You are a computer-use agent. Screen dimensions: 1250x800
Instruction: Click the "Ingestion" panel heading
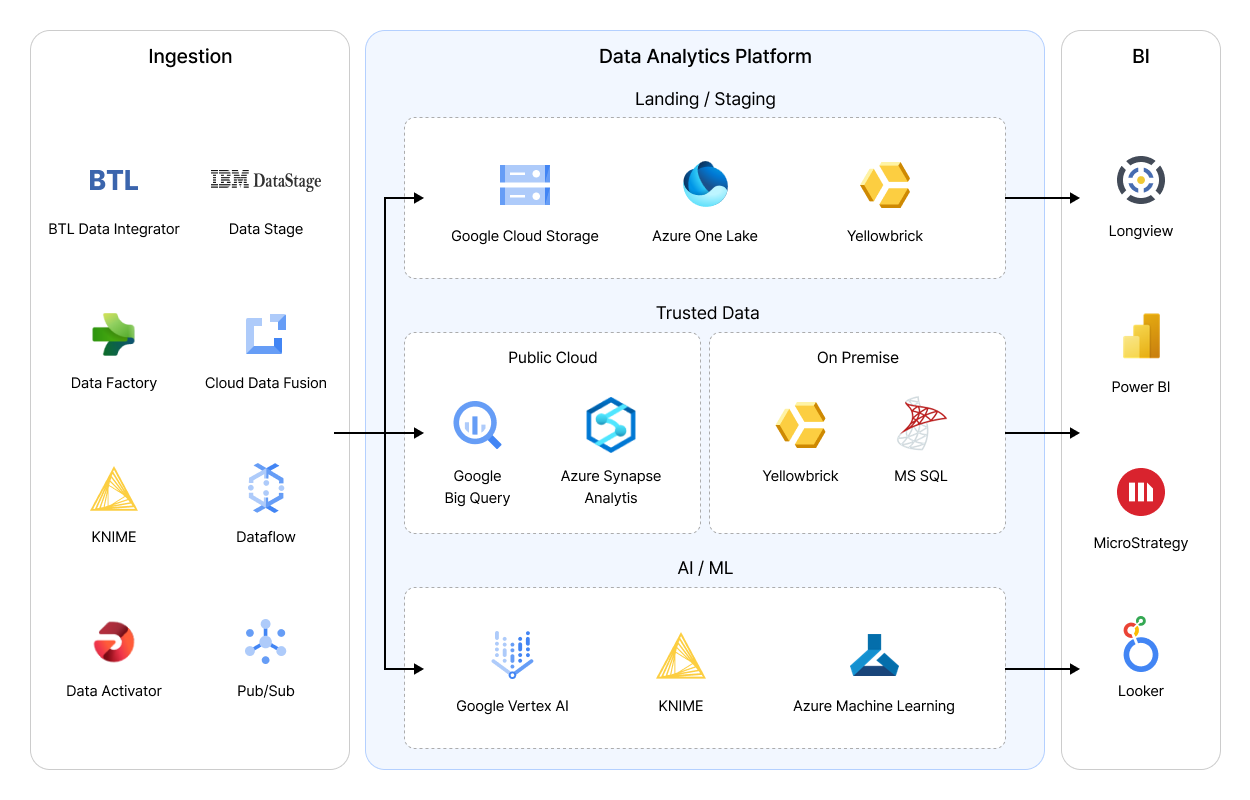click(190, 57)
